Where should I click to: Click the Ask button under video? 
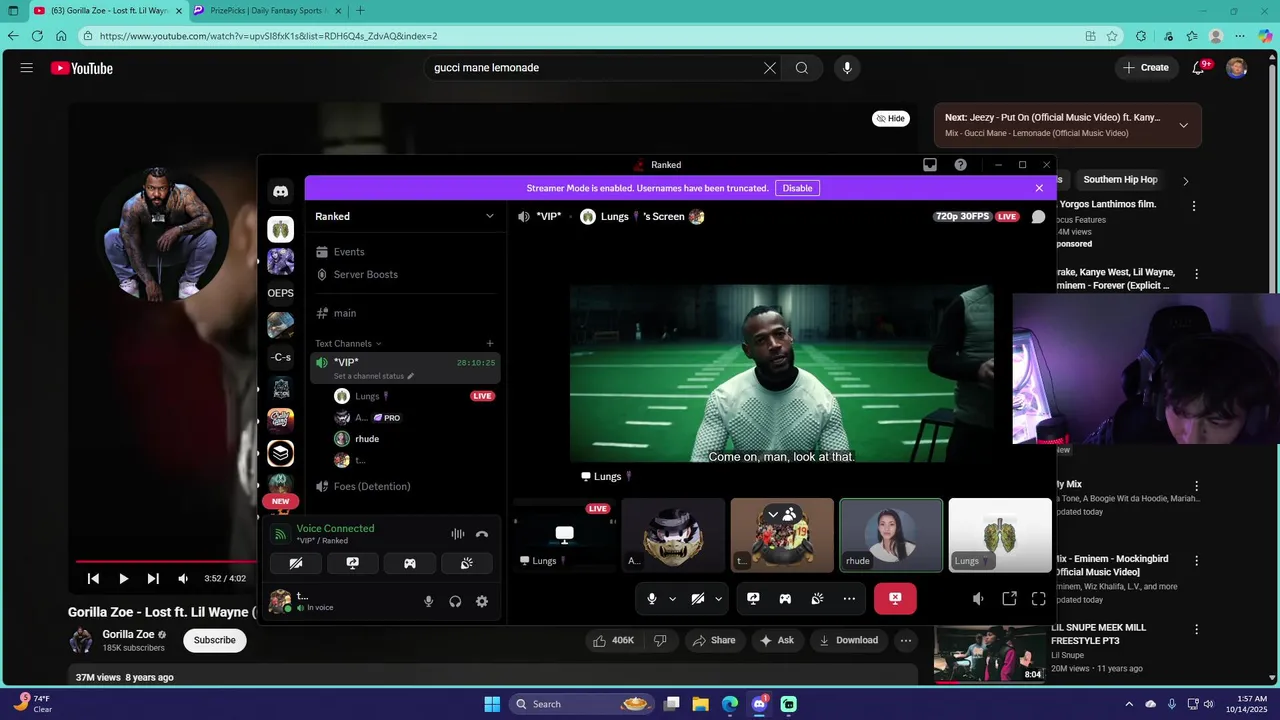(778, 640)
